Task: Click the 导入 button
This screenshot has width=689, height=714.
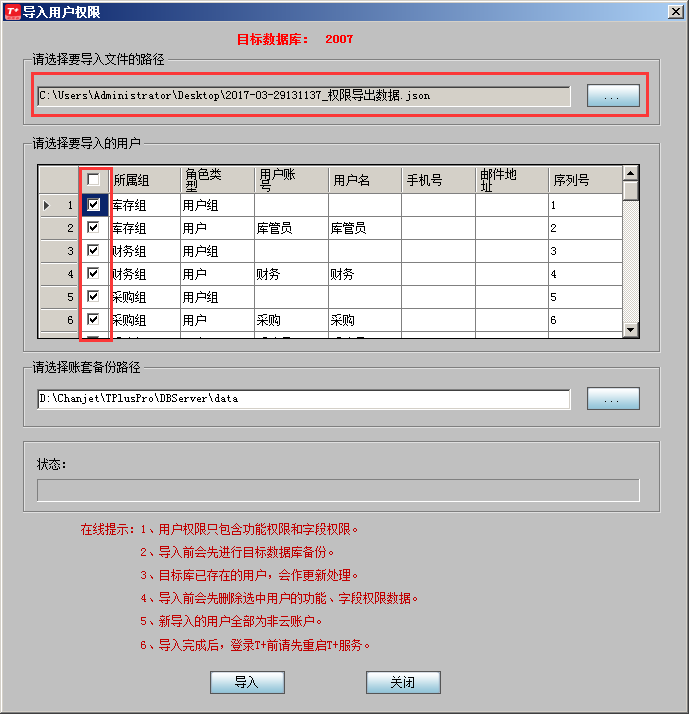Action: (x=247, y=682)
